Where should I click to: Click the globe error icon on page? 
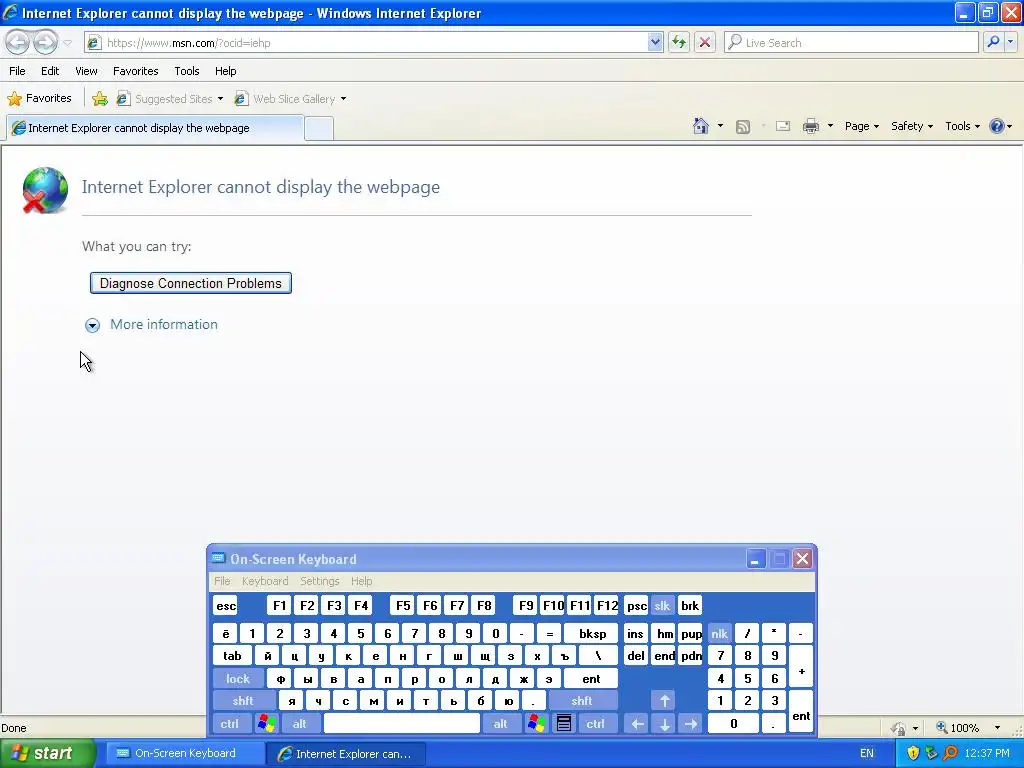point(44,190)
